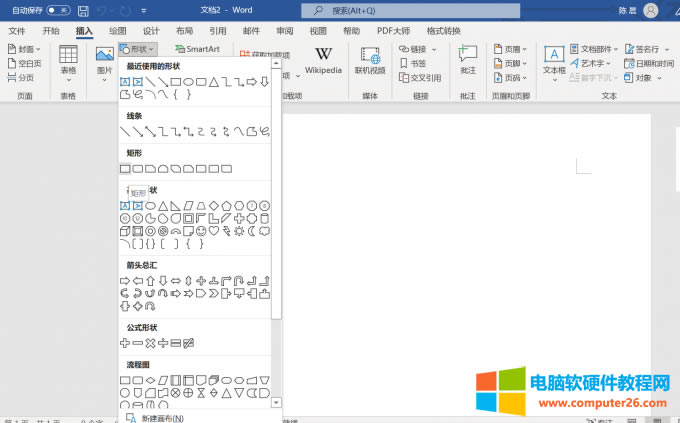Image resolution: width=680 pixels, height=423 pixels.
Task: Insert a blank page (空白页)
Action: point(25,63)
